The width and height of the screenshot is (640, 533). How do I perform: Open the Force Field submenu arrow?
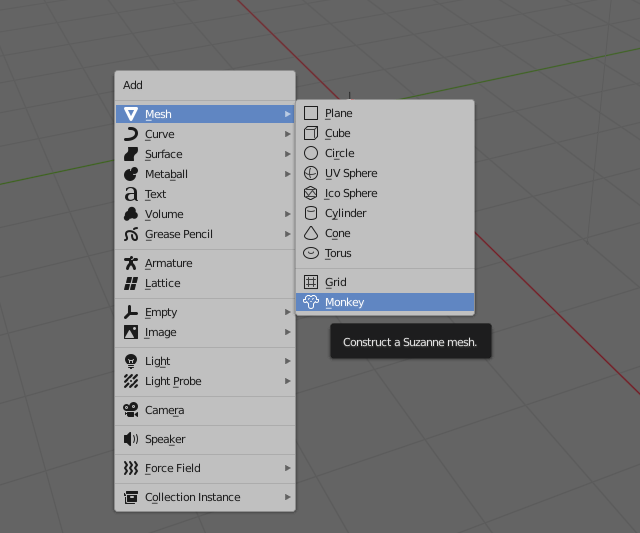click(x=287, y=468)
